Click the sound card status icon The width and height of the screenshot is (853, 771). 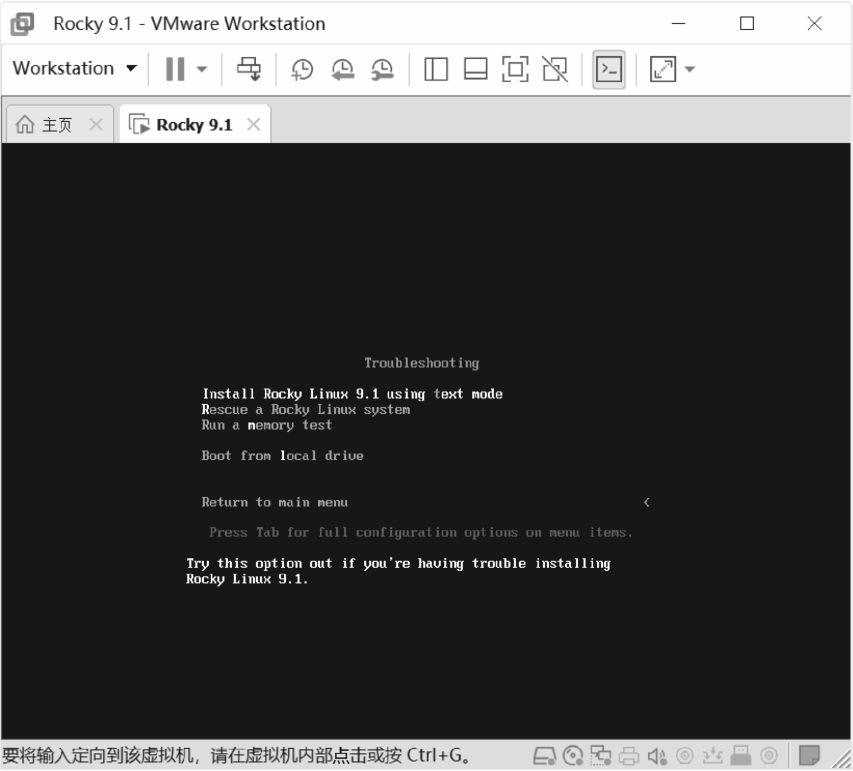click(657, 756)
